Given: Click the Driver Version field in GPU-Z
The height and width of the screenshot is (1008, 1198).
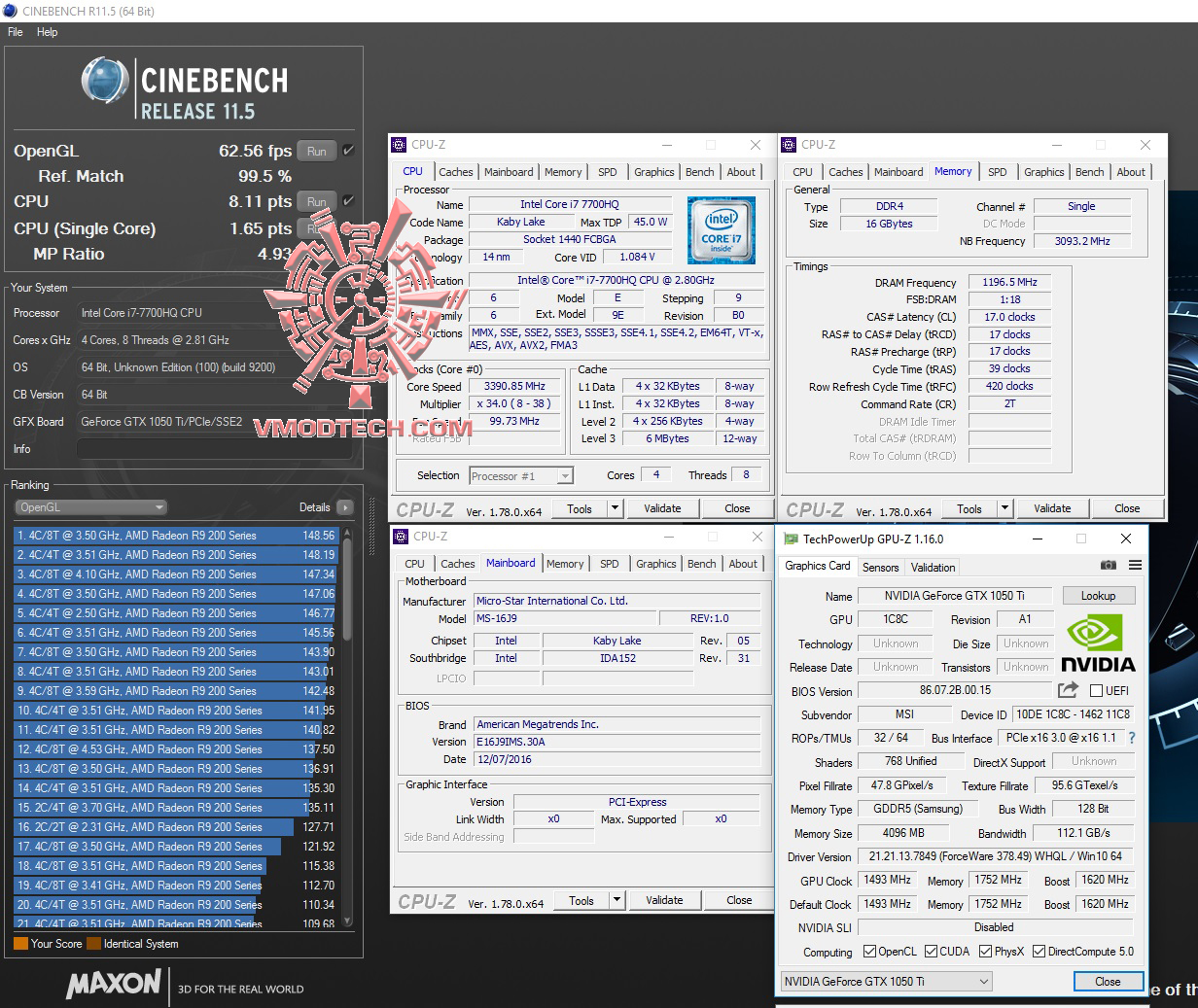Looking at the screenshot, I should 994,856.
